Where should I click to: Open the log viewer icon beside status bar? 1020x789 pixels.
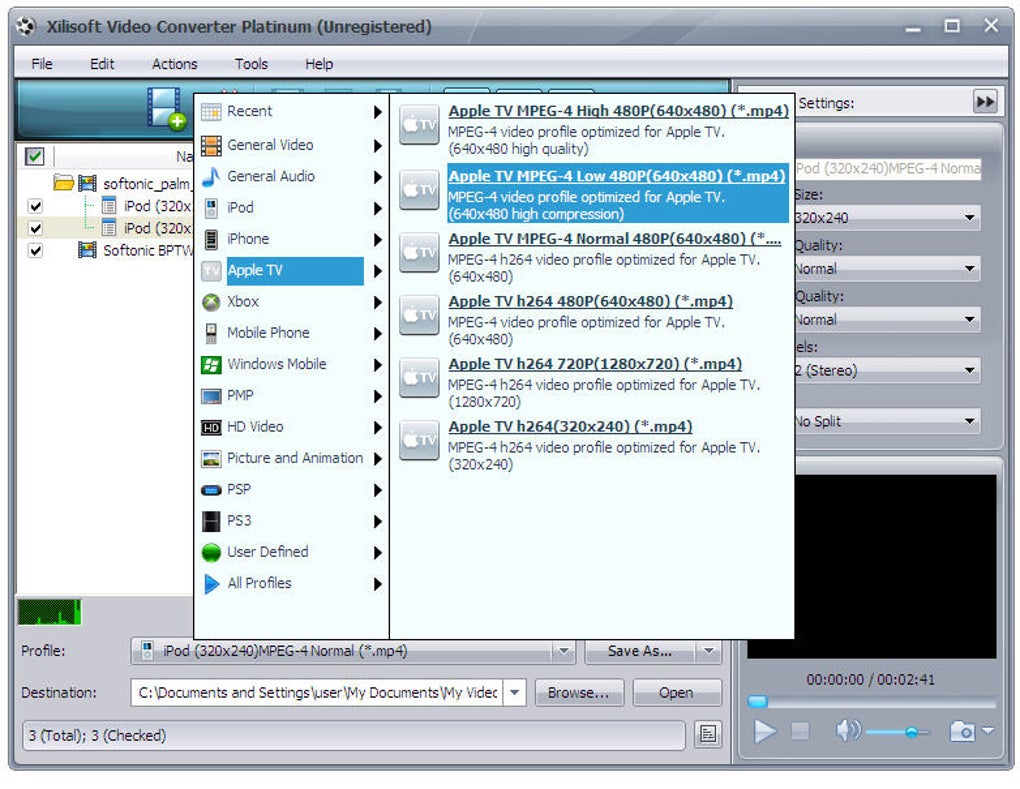tap(708, 735)
